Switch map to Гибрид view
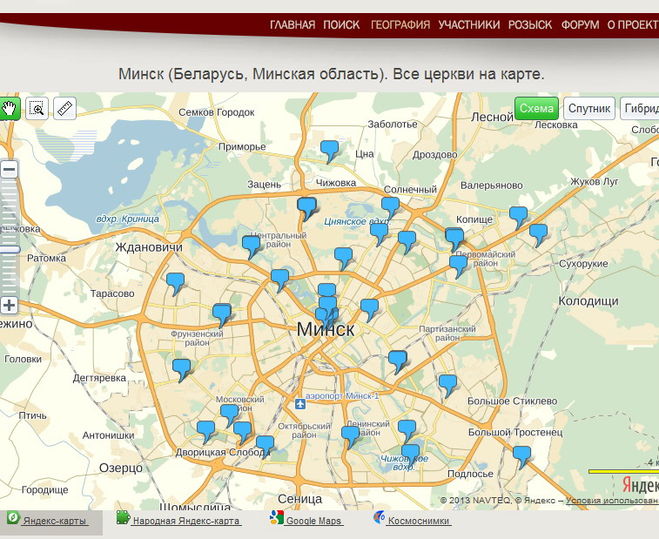Viewport: 659px width, 539px height. point(640,109)
